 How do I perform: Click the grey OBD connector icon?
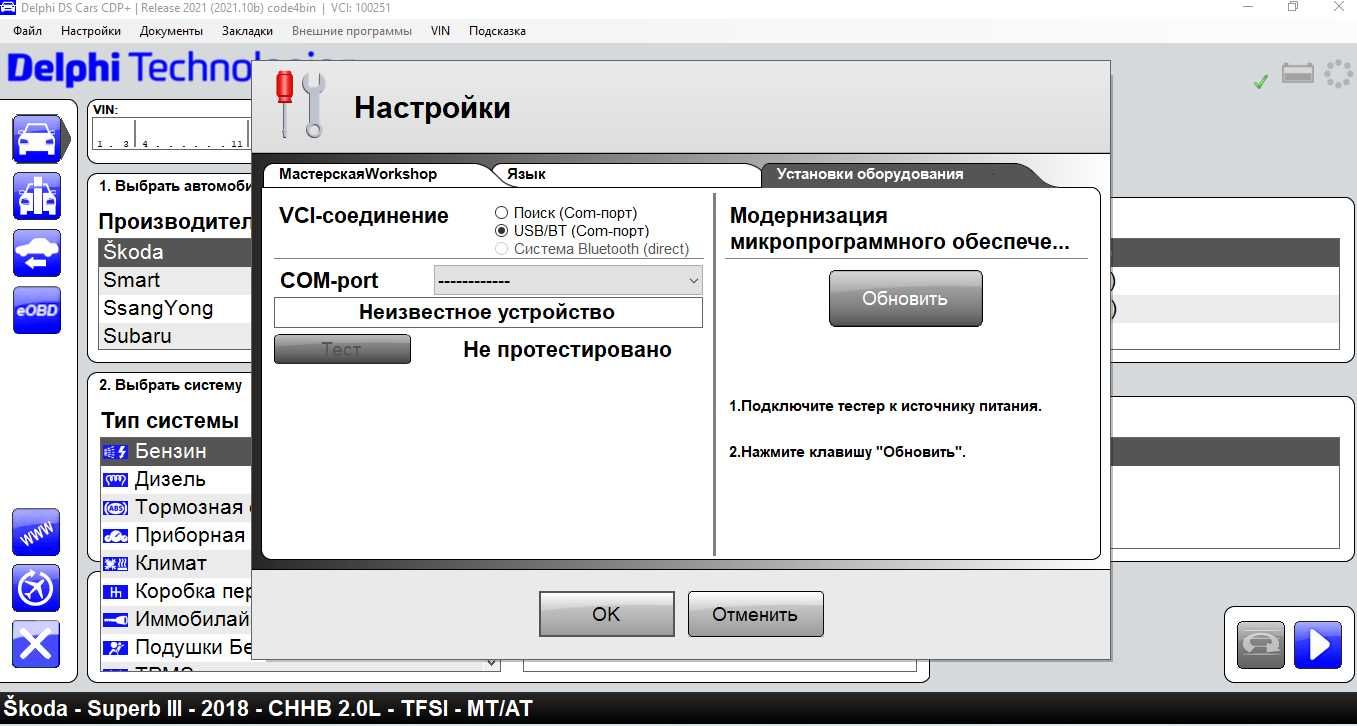[x=1260, y=645]
